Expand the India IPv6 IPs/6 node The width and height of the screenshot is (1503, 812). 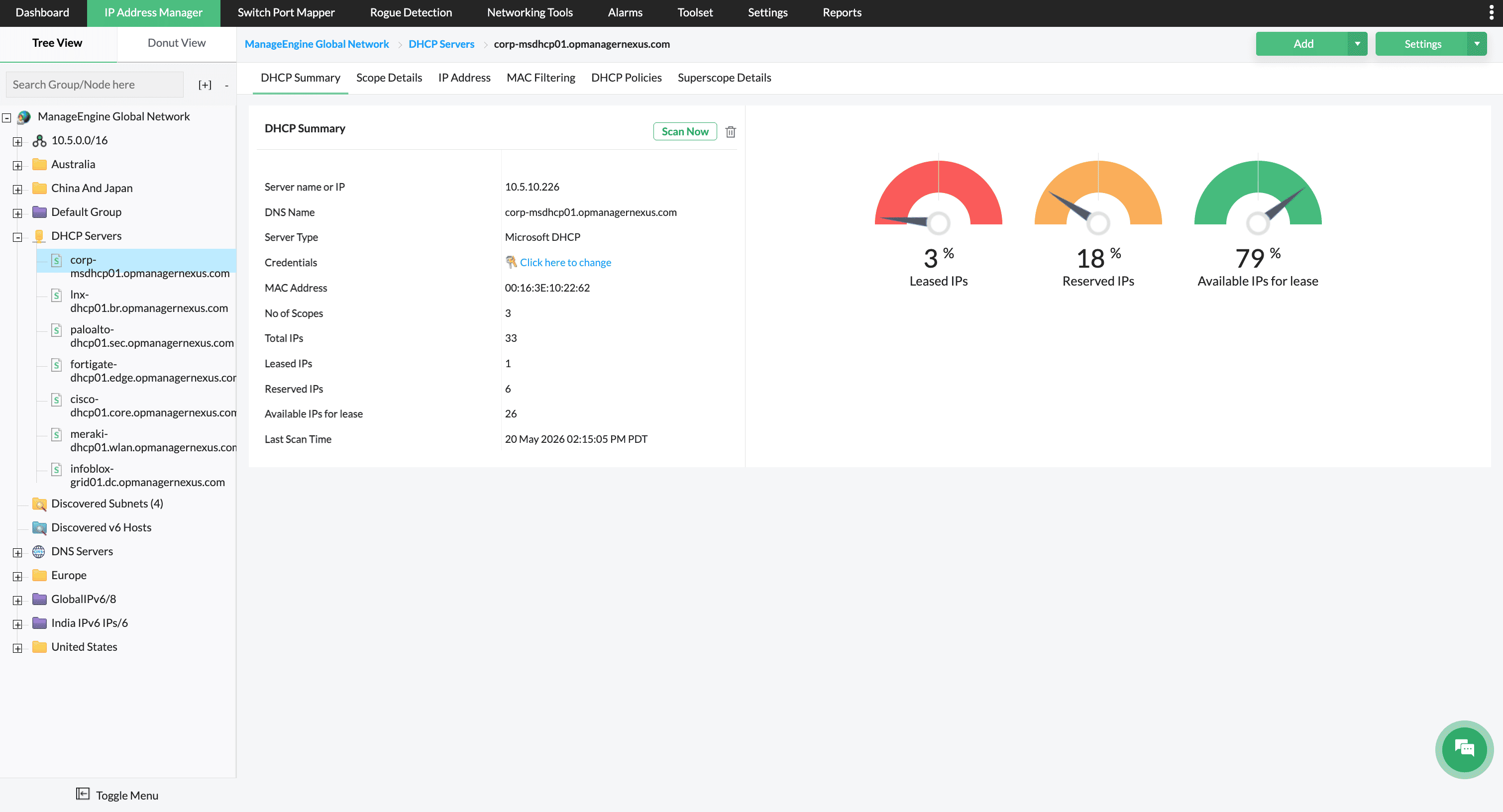pos(17,625)
